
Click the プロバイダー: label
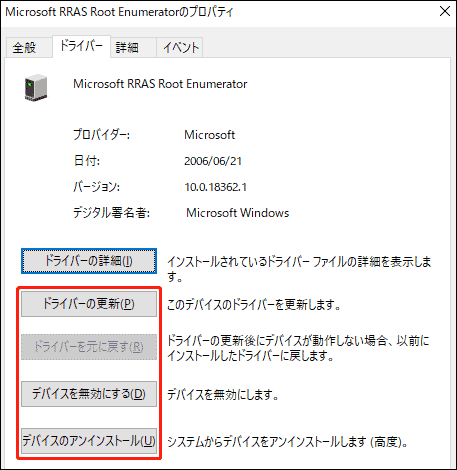101,135
